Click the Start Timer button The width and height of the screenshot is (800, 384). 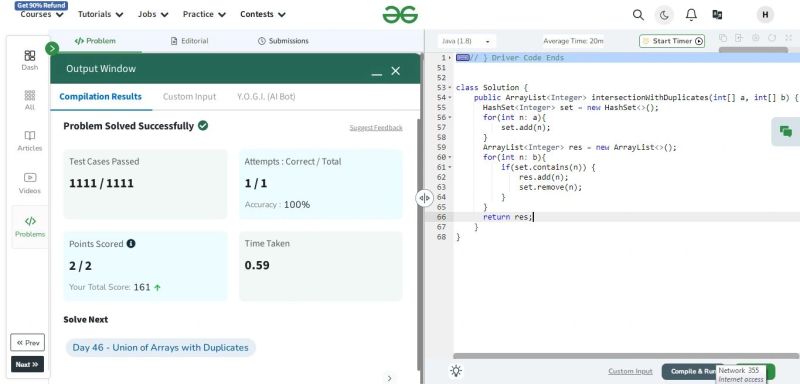coord(672,41)
